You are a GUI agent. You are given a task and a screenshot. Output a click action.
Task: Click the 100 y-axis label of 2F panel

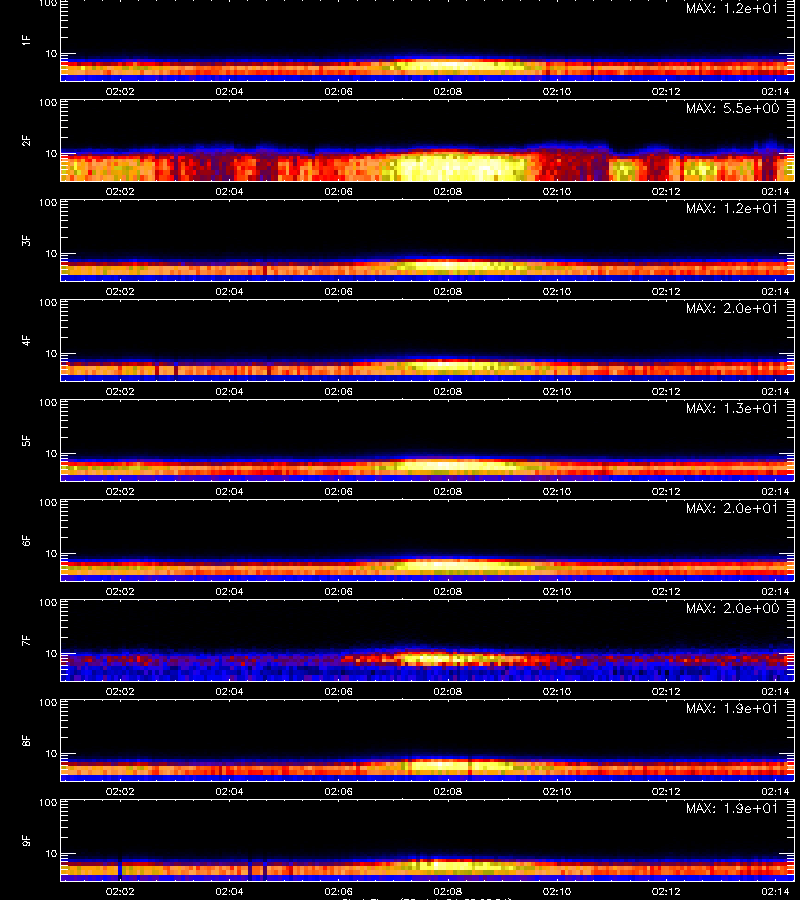point(48,103)
